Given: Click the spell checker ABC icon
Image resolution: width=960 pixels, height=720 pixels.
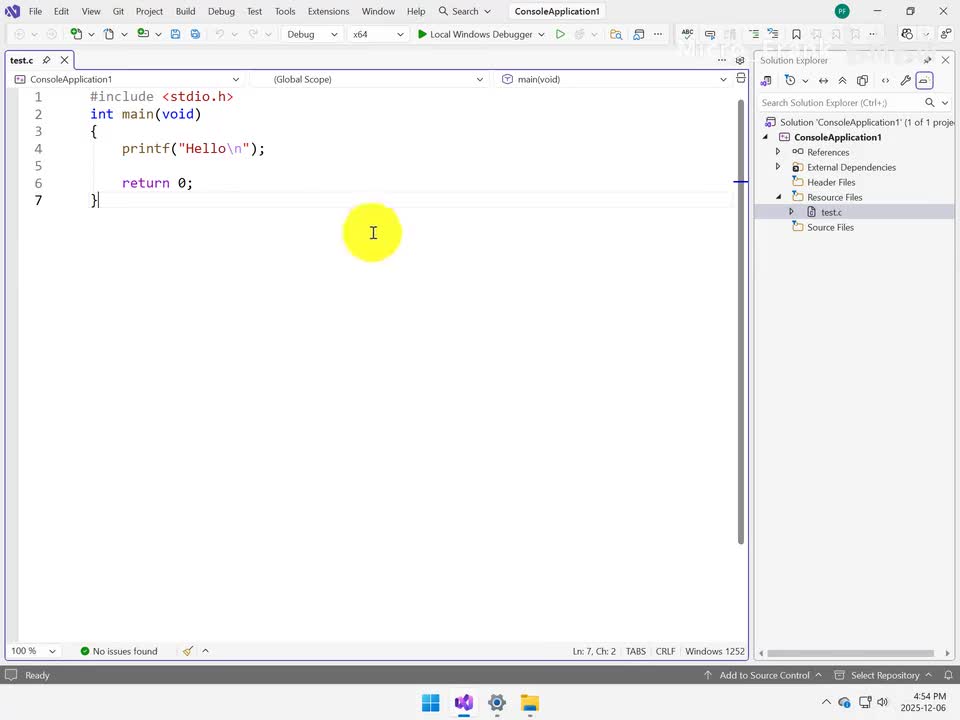Looking at the screenshot, I should [688, 34].
